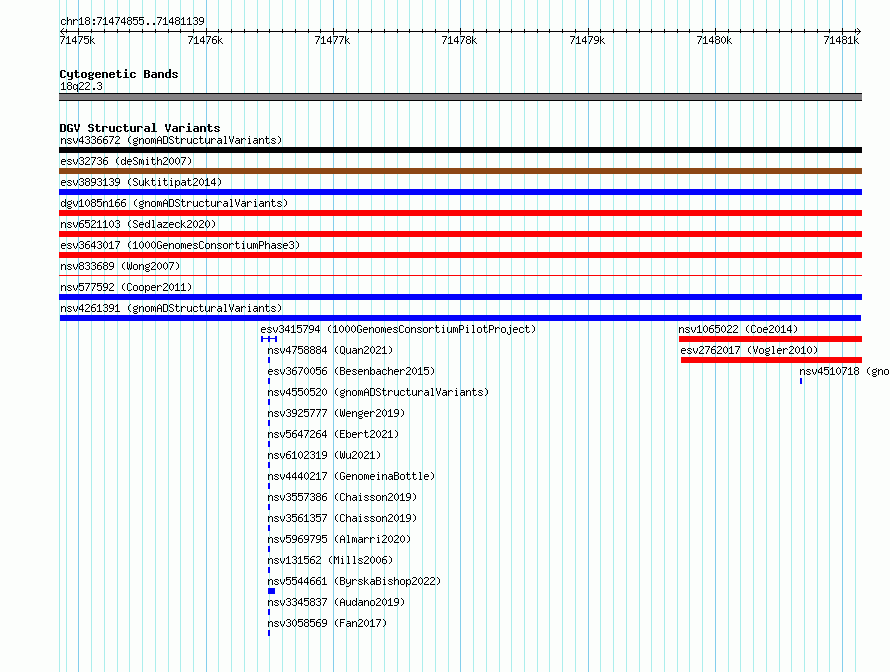Screen dimensions: 890x672
Task: Open esv3893139 (Suktitipat2014) label
Action: point(141,182)
